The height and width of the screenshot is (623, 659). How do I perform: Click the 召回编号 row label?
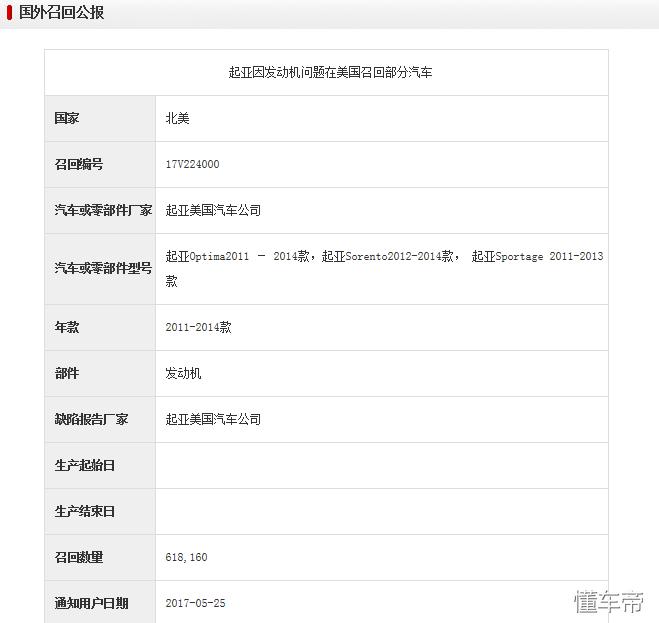[x=79, y=164]
